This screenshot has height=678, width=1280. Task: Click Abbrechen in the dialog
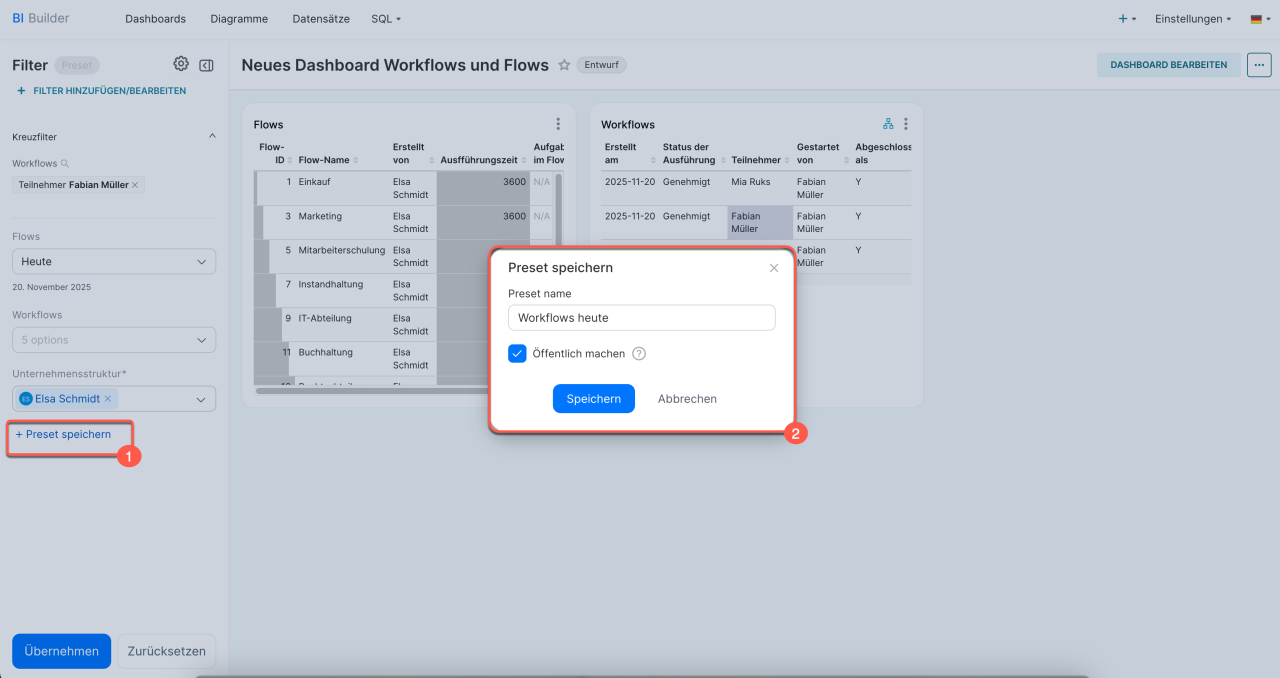[687, 398]
